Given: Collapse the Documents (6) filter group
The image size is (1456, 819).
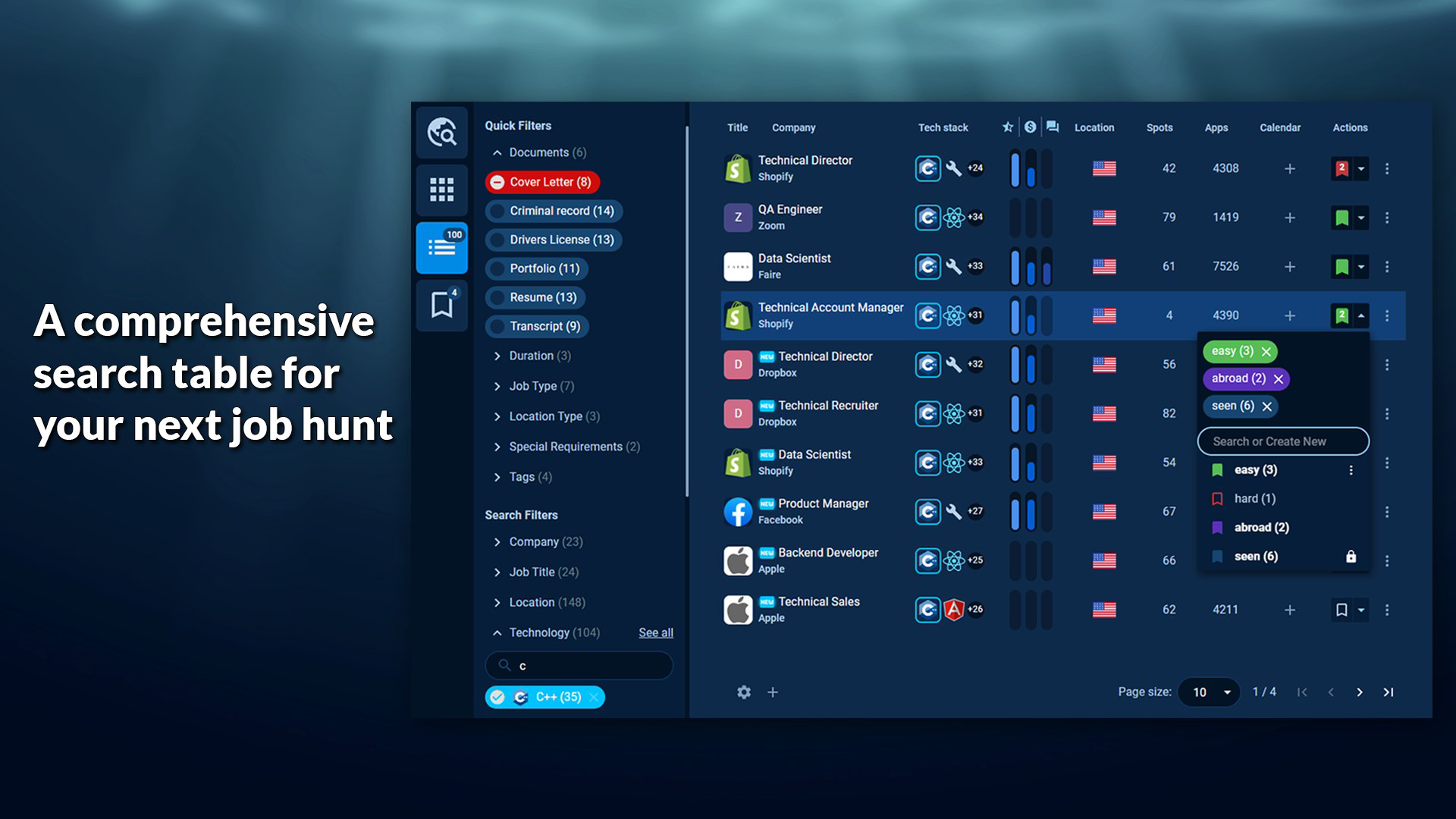Looking at the screenshot, I should pos(540,152).
